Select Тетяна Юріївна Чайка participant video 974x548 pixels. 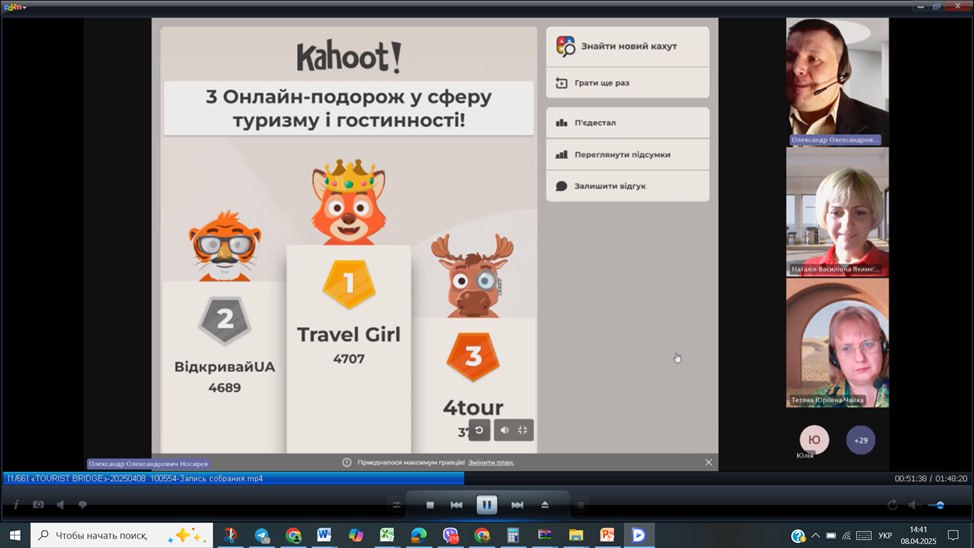[x=837, y=342]
